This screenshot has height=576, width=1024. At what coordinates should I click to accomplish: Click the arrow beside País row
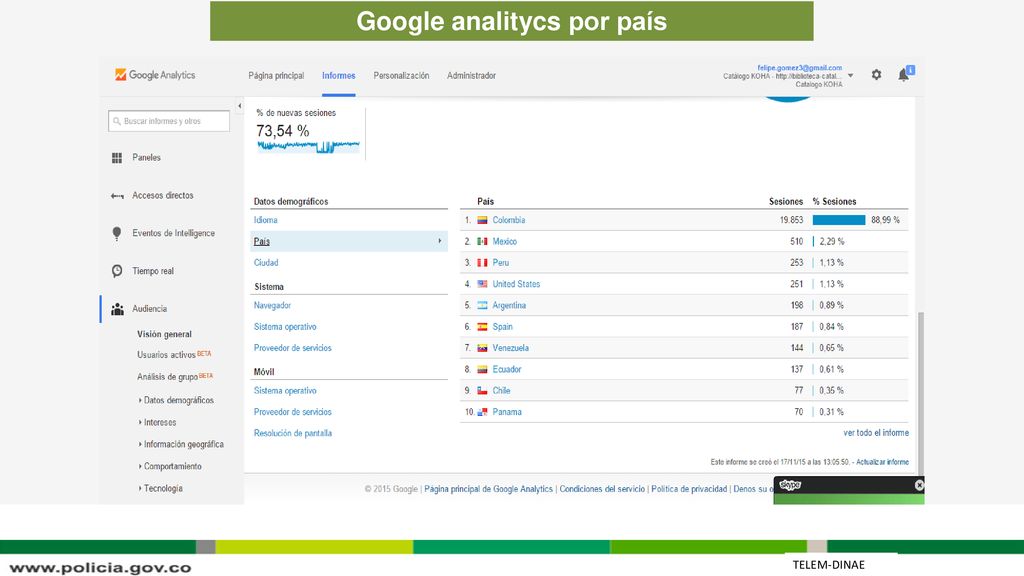click(x=440, y=242)
